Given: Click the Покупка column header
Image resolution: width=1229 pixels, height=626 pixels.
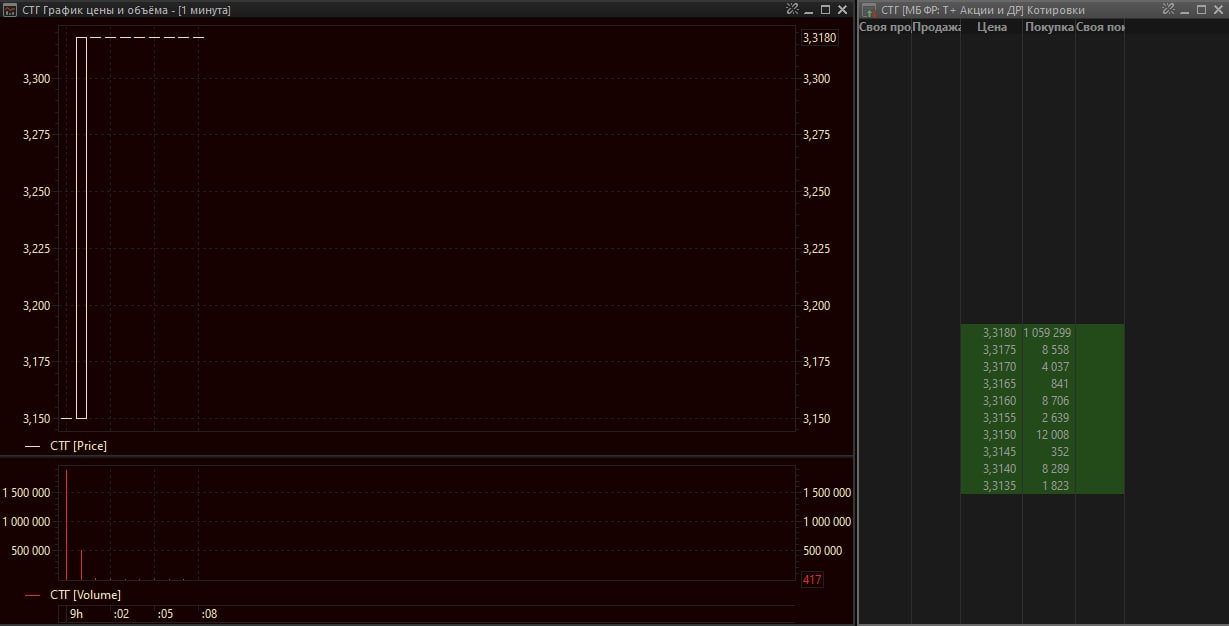Looking at the screenshot, I should point(1048,27).
